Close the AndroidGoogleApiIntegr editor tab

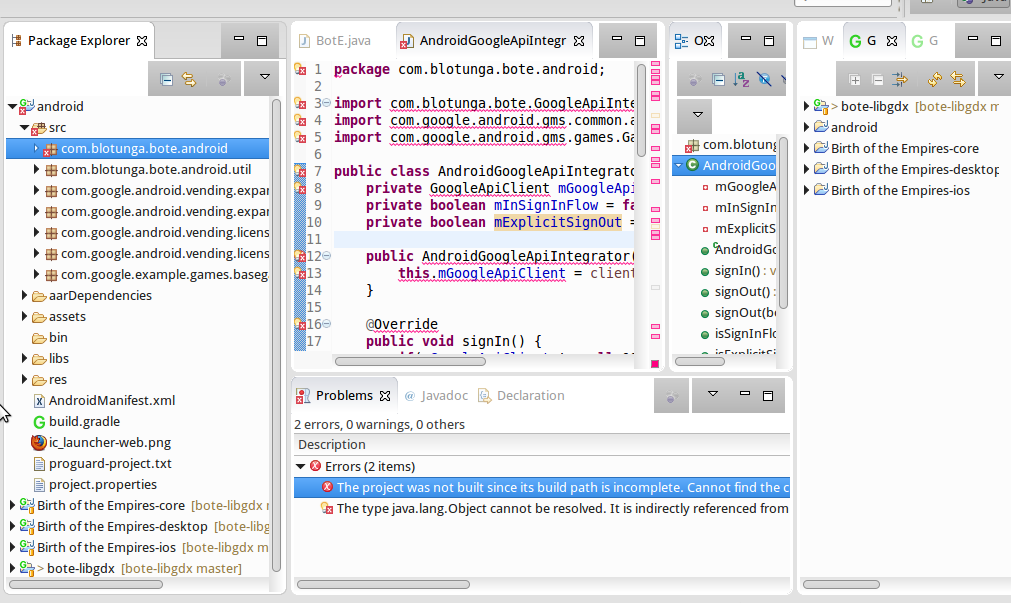(x=579, y=41)
